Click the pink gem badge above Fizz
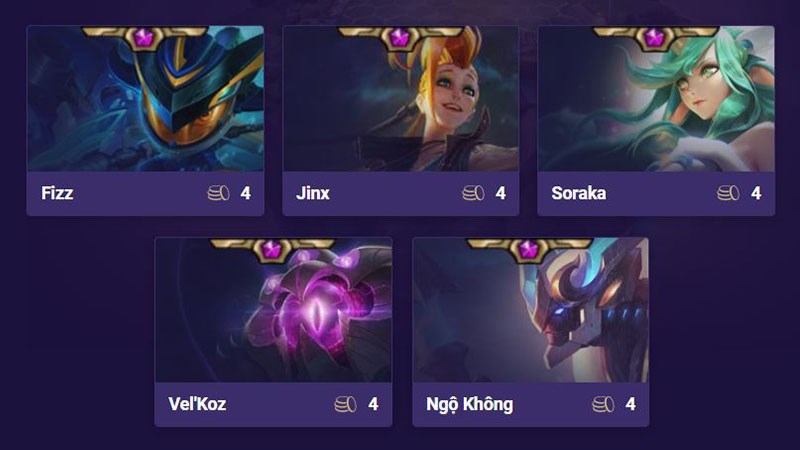The image size is (800, 450). (x=143, y=37)
